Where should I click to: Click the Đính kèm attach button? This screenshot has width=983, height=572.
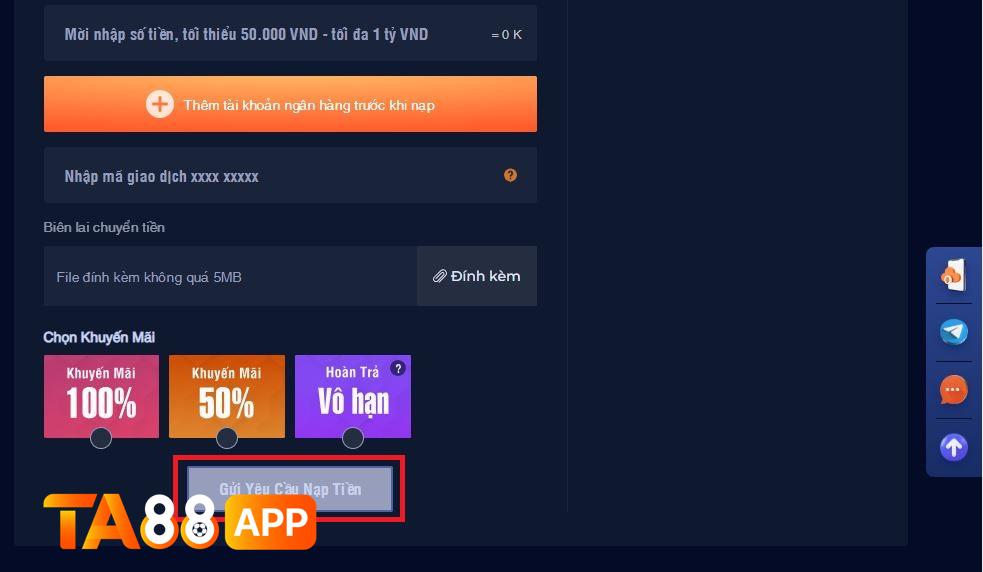tap(477, 276)
